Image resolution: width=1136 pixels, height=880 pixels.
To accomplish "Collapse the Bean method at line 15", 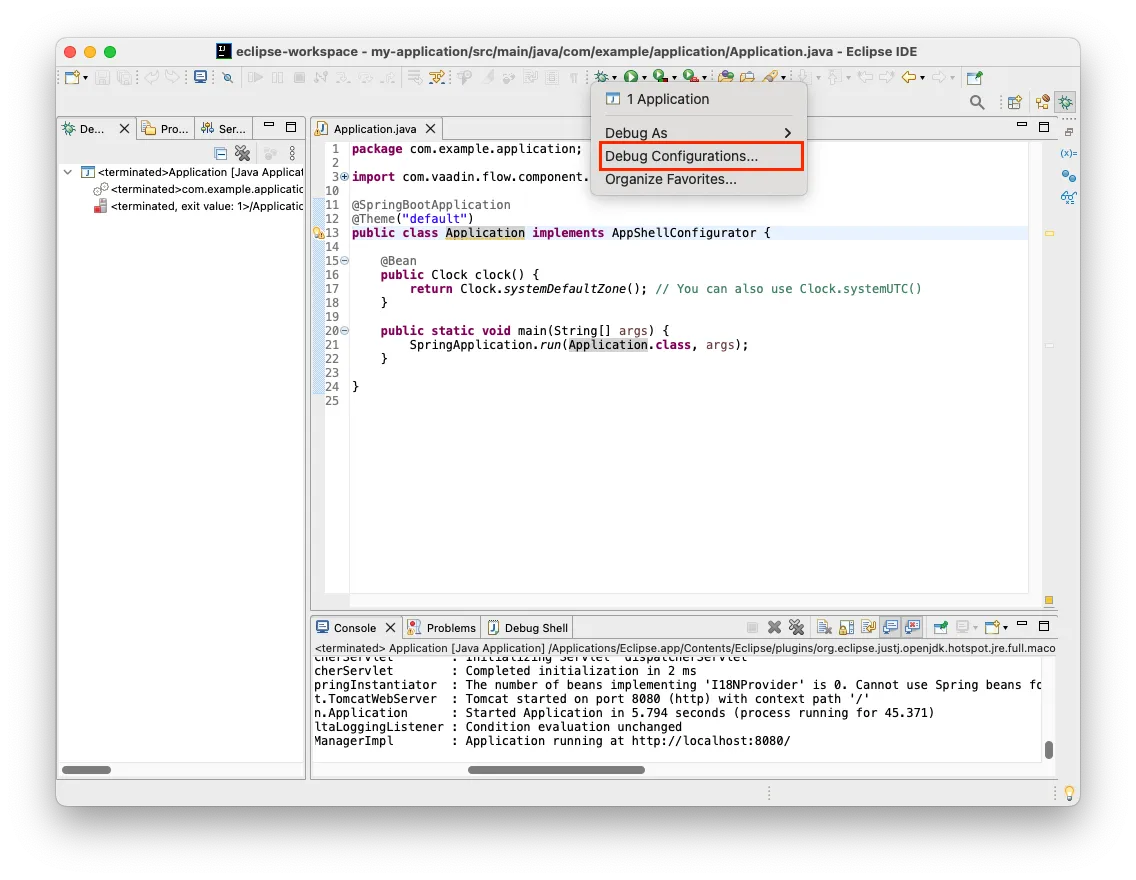I will [x=344, y=260].
